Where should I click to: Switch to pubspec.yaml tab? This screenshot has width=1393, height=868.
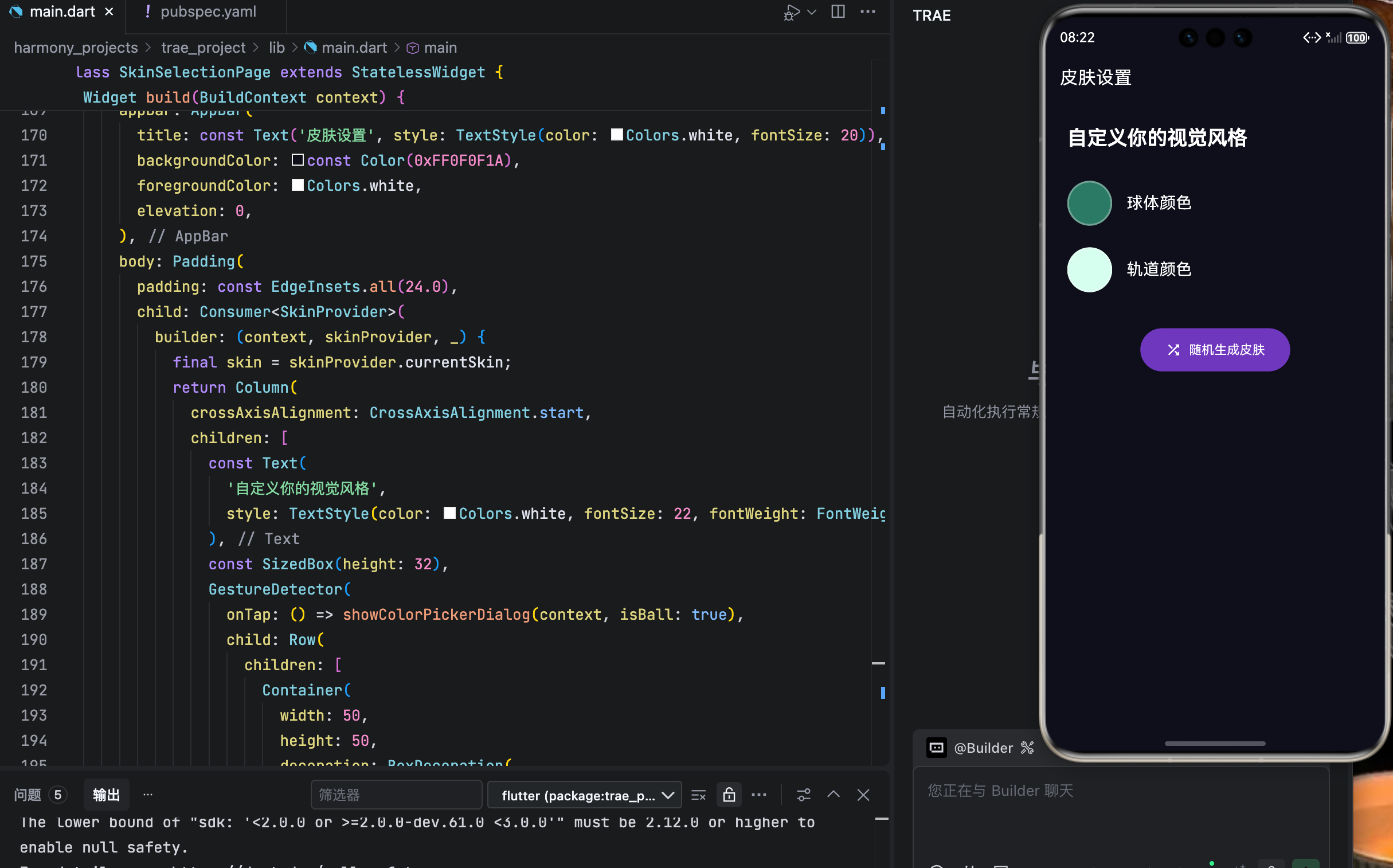207,11
